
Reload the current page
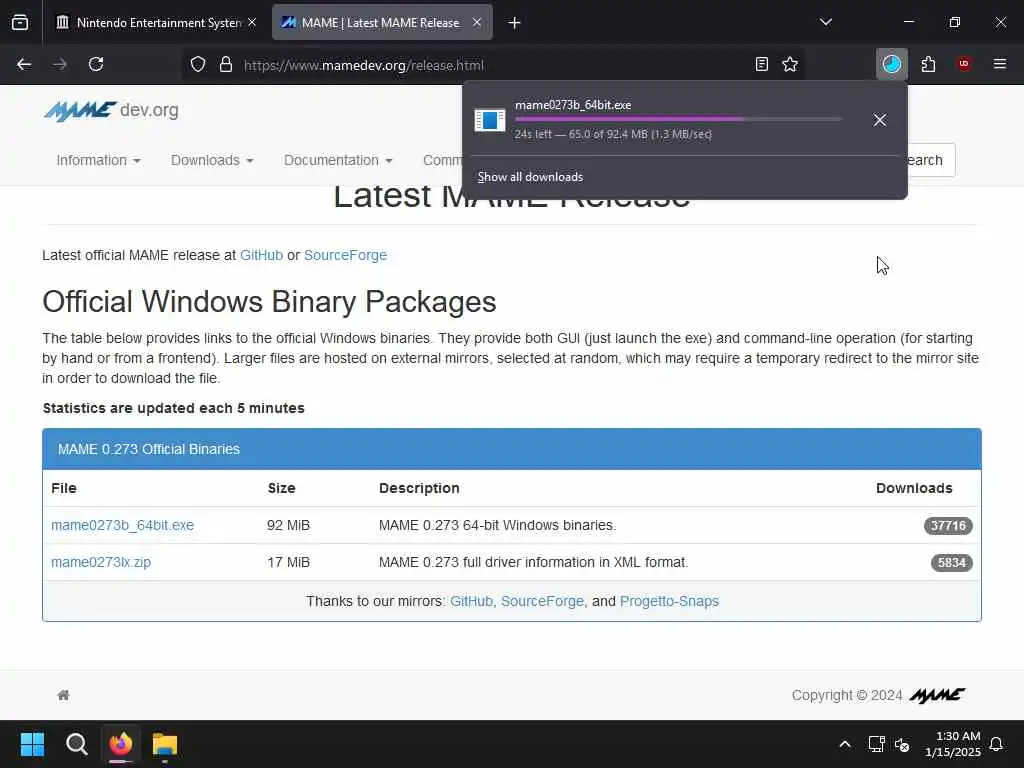click(96, 64)
